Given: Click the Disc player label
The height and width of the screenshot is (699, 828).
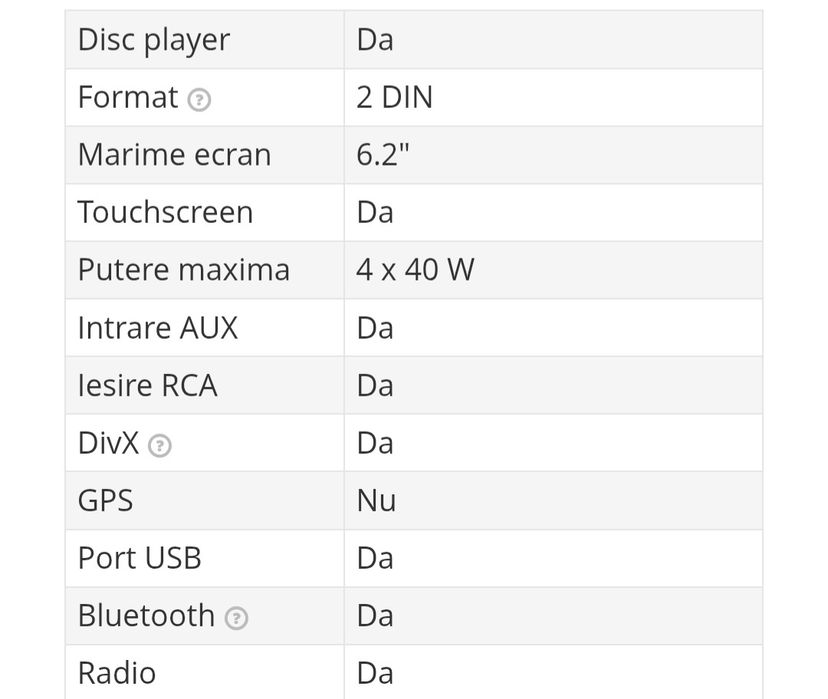Looking at the screenshot, I should (153, 40).
